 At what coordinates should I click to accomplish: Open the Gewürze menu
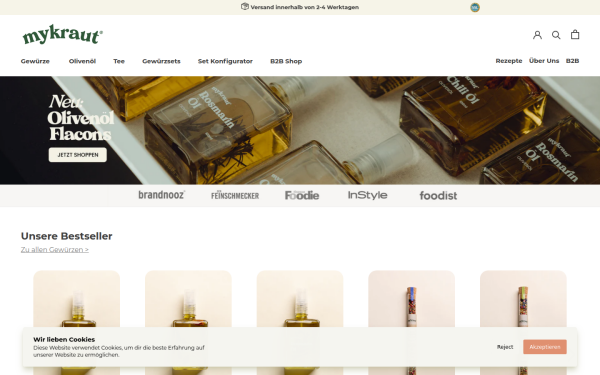click(35, 61)
